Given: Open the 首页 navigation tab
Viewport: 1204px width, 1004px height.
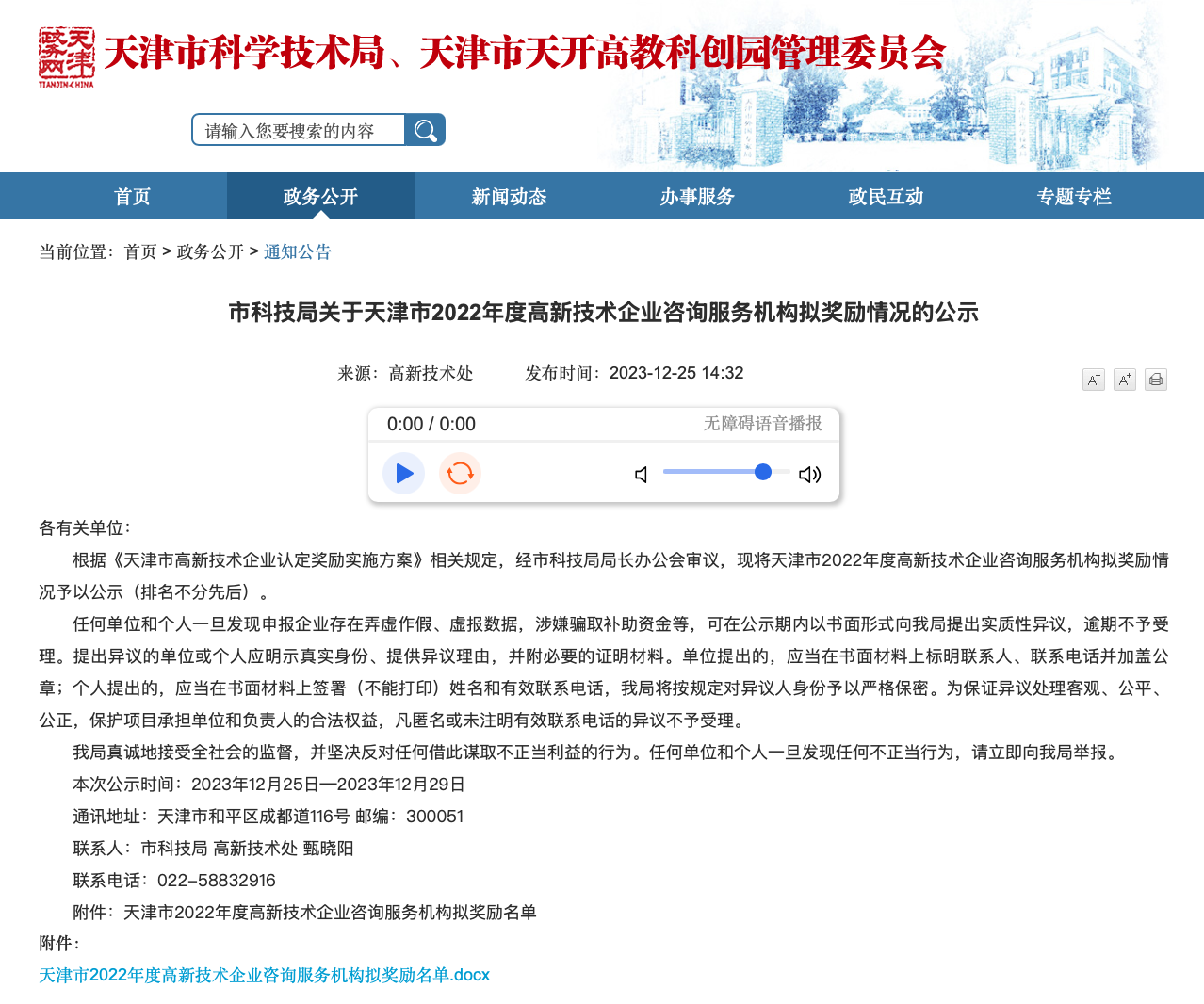Looking at the screenshot, I should (132, 197).
